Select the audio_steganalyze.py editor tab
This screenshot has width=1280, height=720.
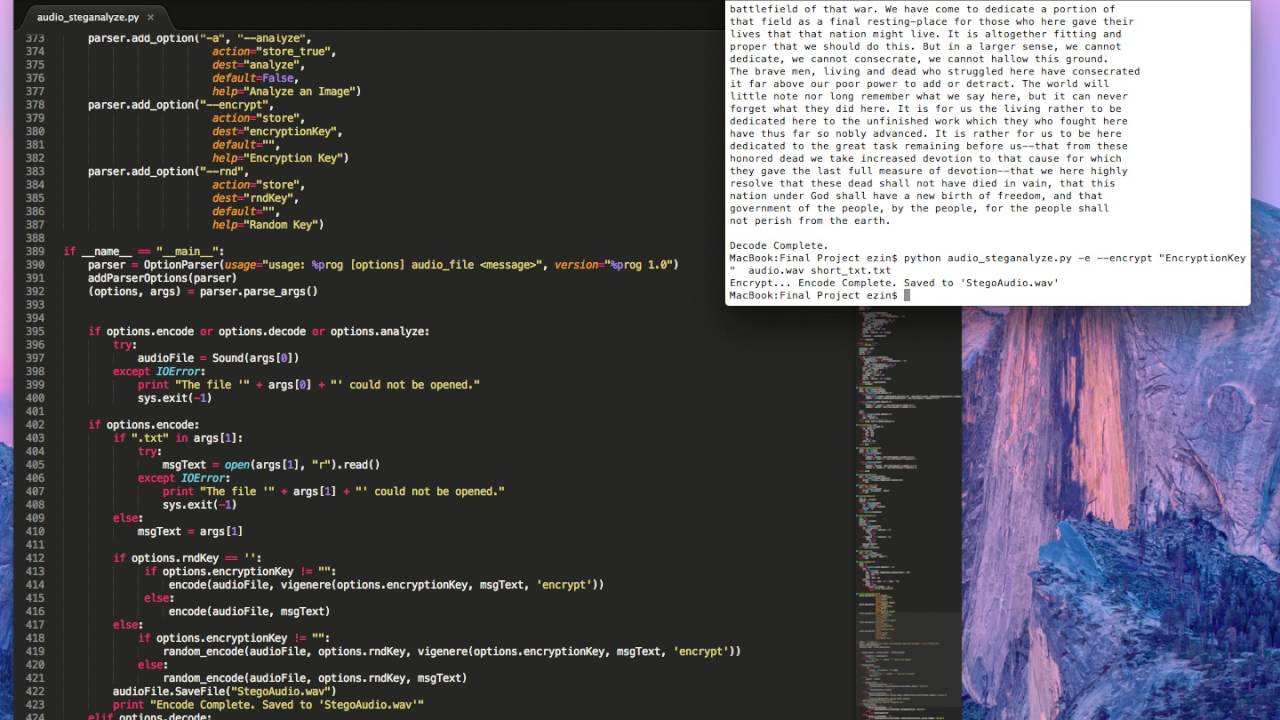point(88,17)
